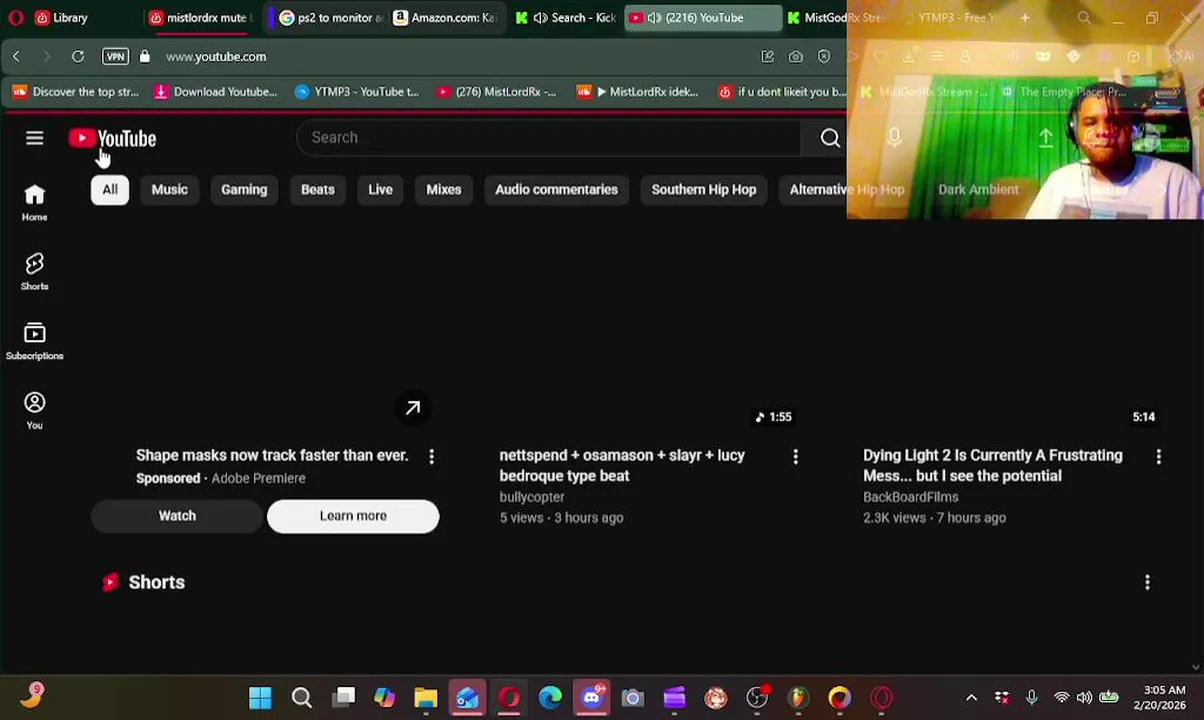This screenshot has width=1204, height=720.
Task: Open the Dying Light 2 video title
Action: (992, 466)
